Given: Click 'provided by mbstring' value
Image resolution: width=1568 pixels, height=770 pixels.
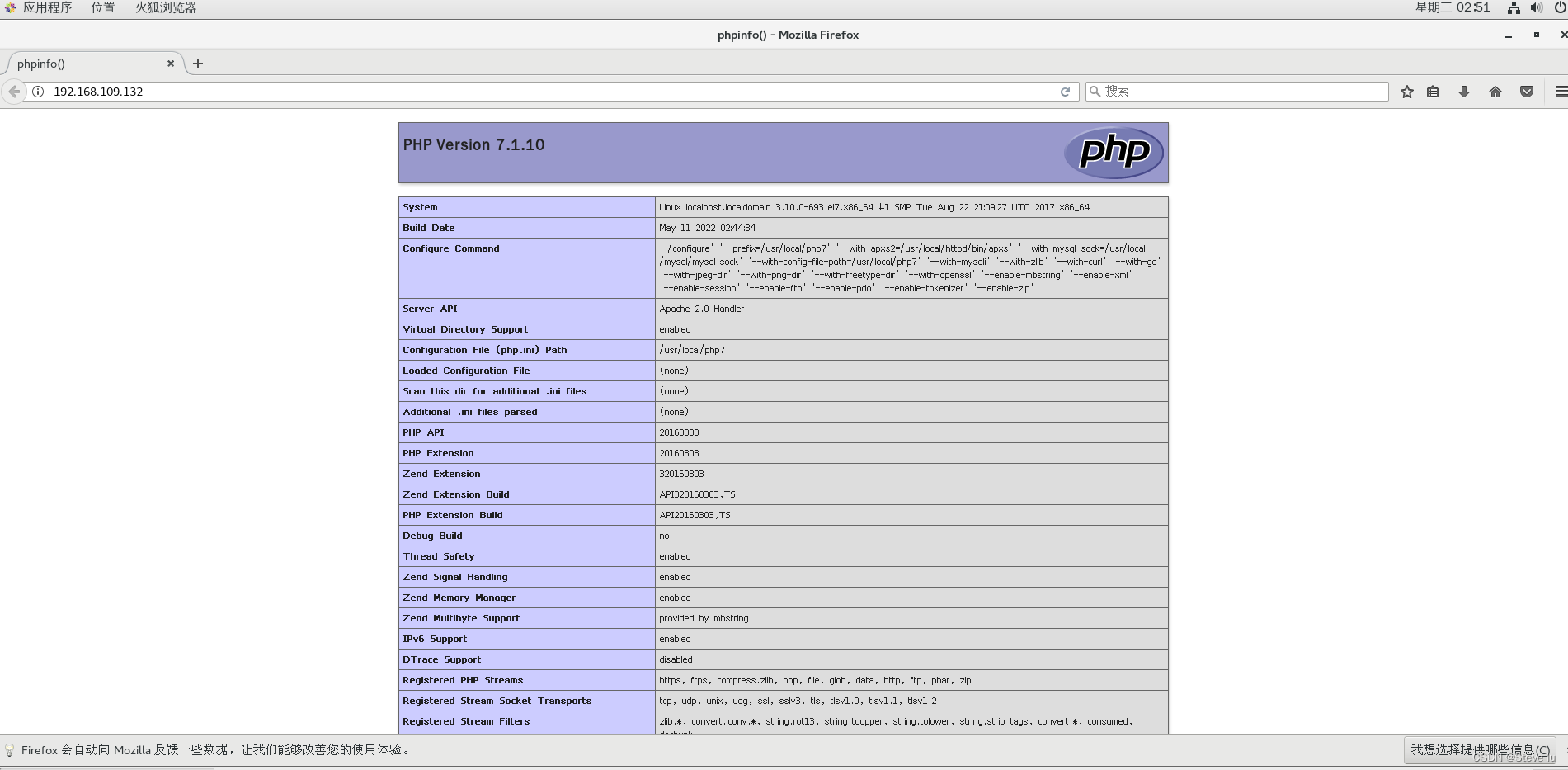Looking at the screenshot, I should click(704, 618).
